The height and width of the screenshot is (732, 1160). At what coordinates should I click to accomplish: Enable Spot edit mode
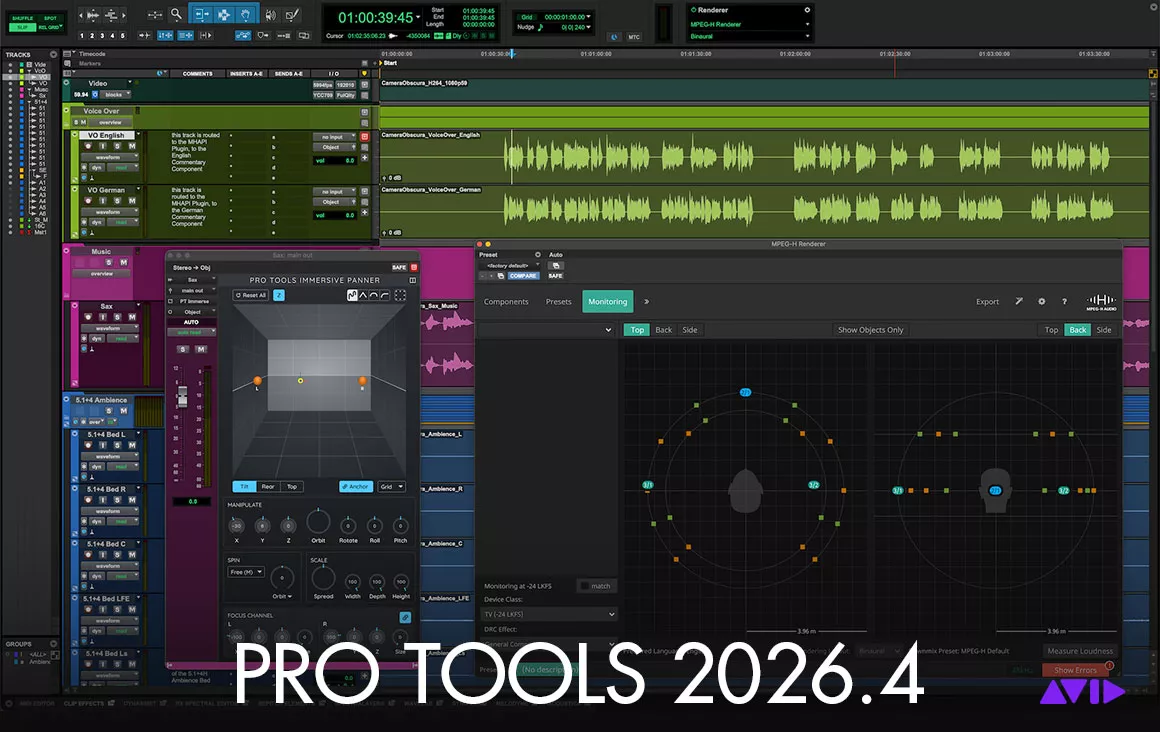tap(50, 18)
